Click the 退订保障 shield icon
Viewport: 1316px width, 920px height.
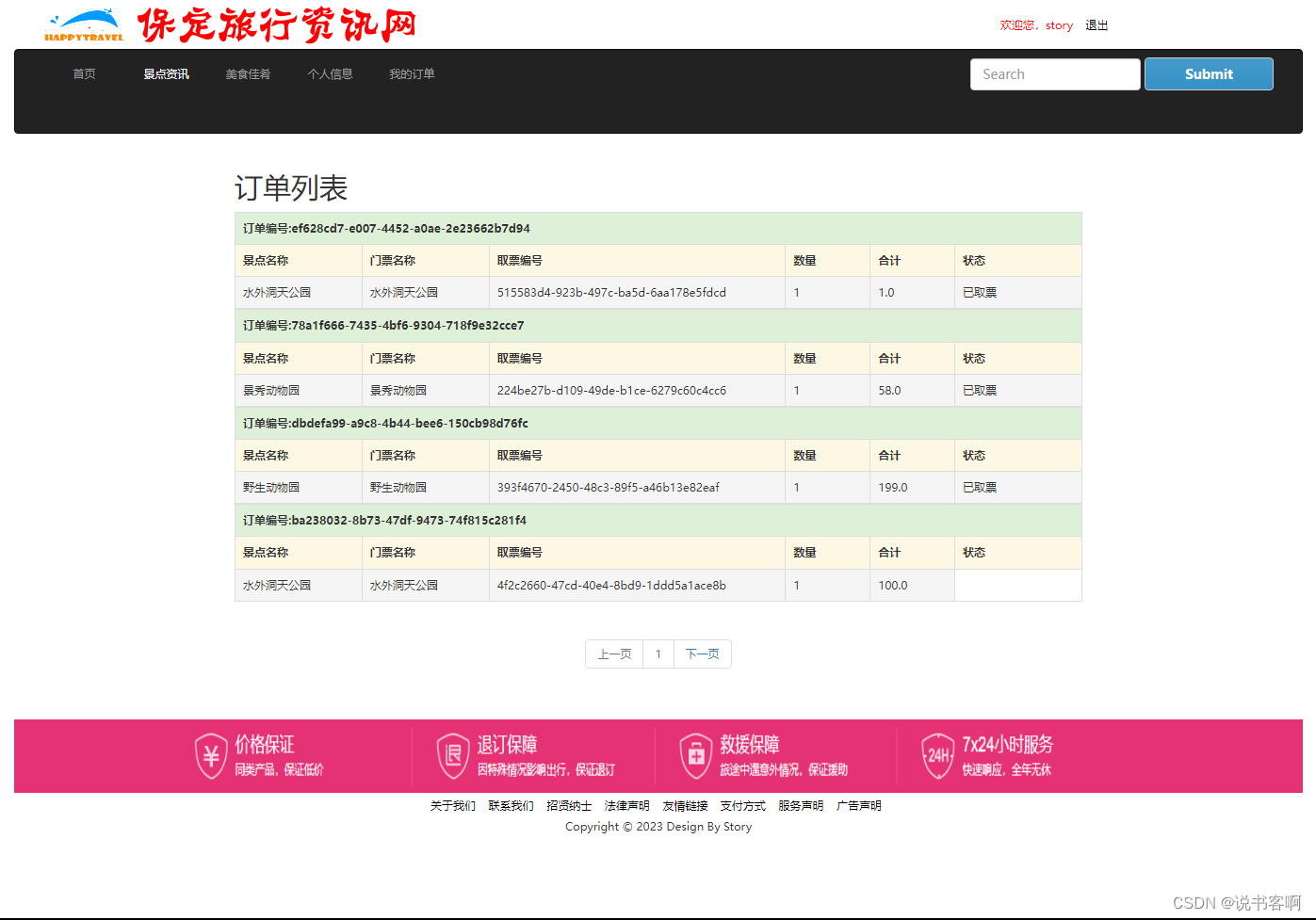pos(453,756)
